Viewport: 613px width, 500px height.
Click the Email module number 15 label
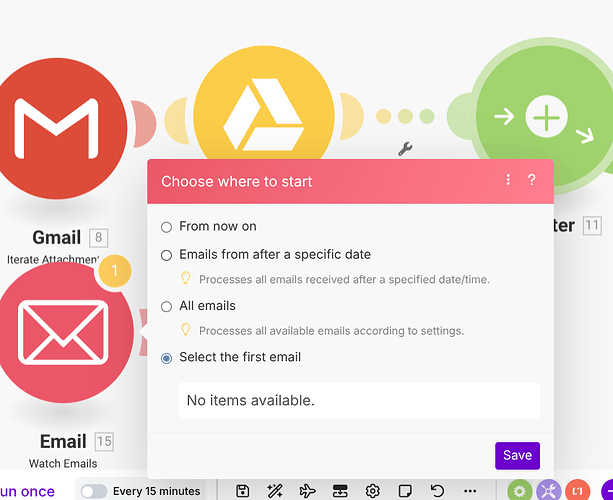[104, 442]
